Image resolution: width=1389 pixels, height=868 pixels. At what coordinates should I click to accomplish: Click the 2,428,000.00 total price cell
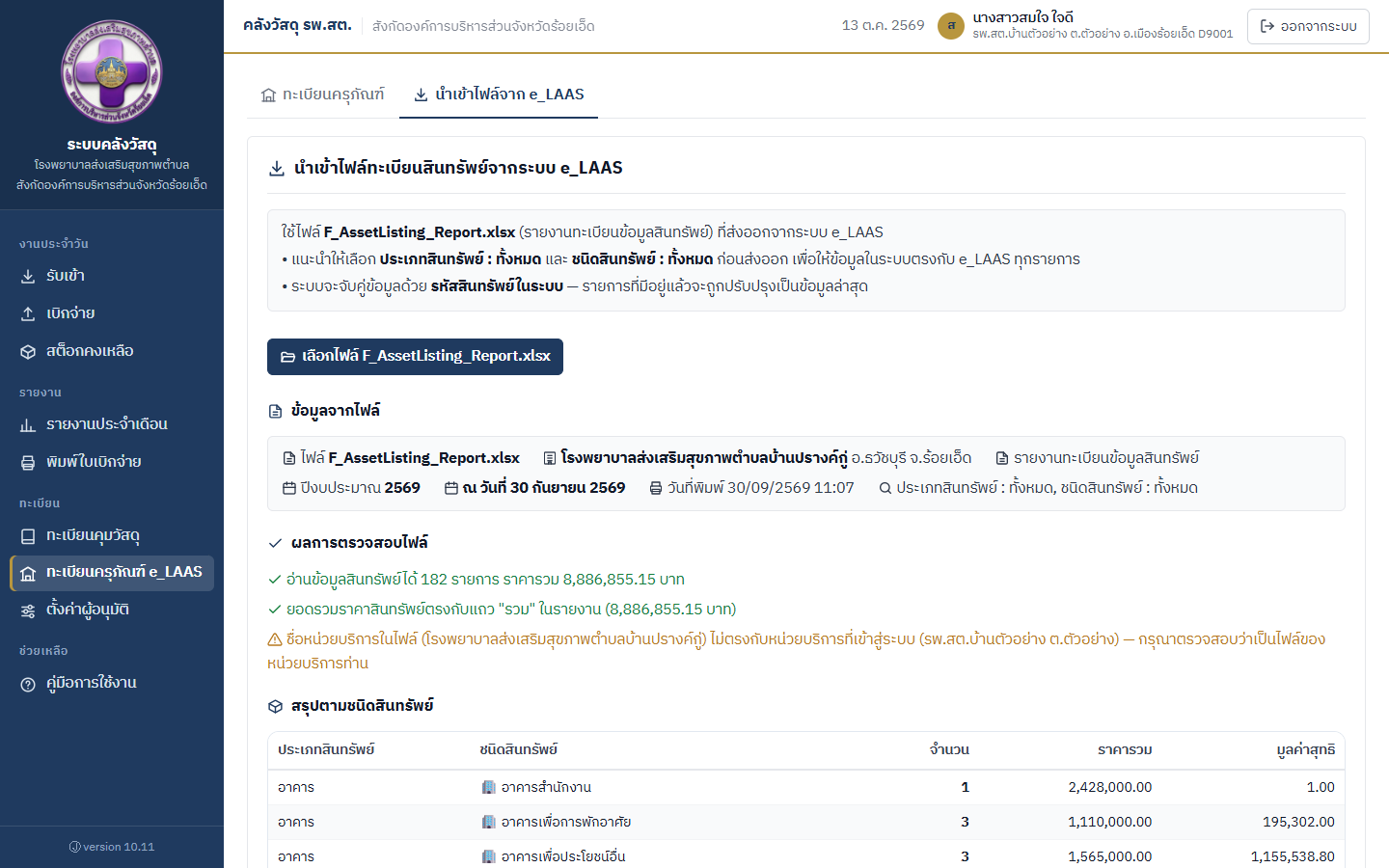point(1110,788)
